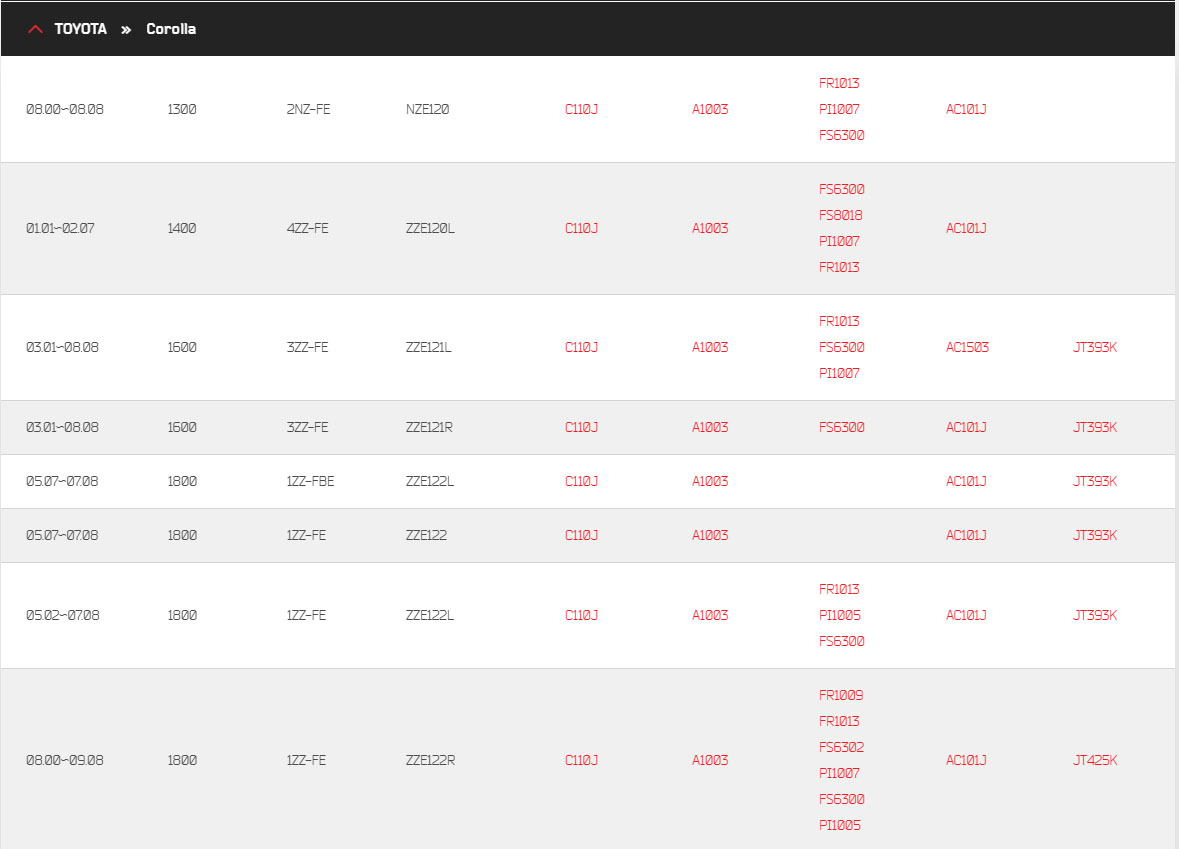The height and width of the screenshot is (849, 1179).
Task: Select the 08.00~09.08 date cell
Action: pyautogui.click(x=65, y=761)
